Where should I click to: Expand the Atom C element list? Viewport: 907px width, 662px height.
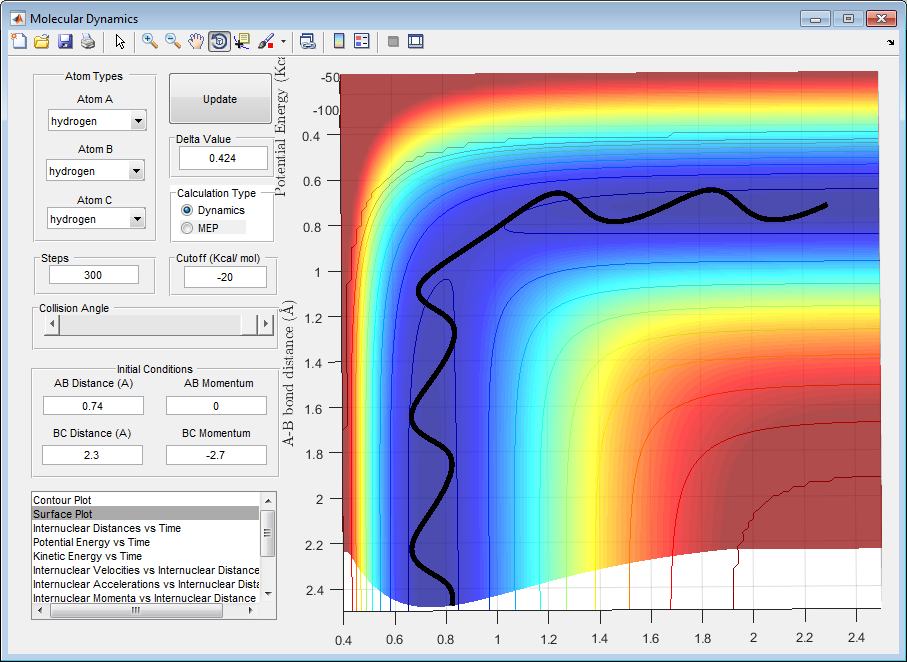coord(138,219)
